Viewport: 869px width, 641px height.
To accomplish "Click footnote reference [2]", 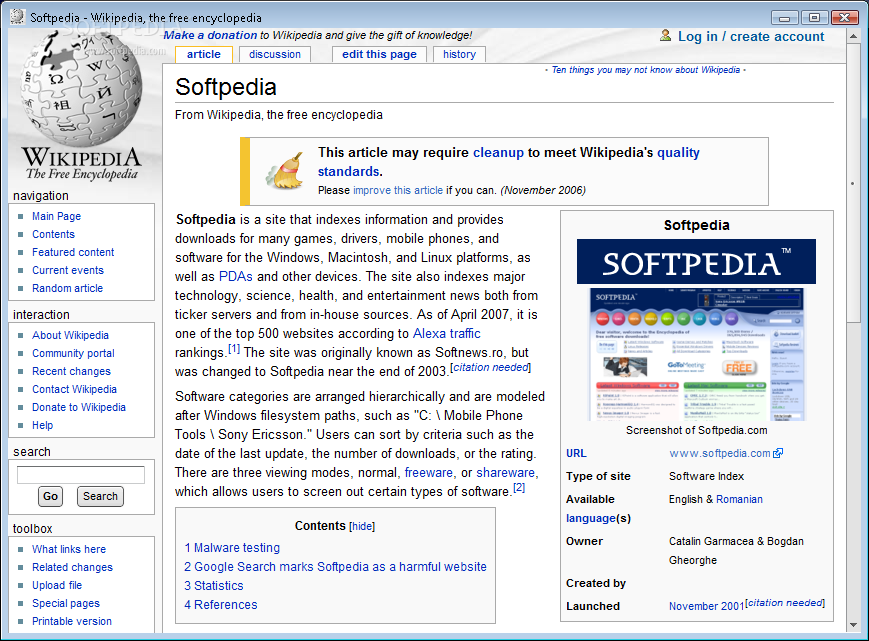I will pyautogui.click(x=519, y=488).
